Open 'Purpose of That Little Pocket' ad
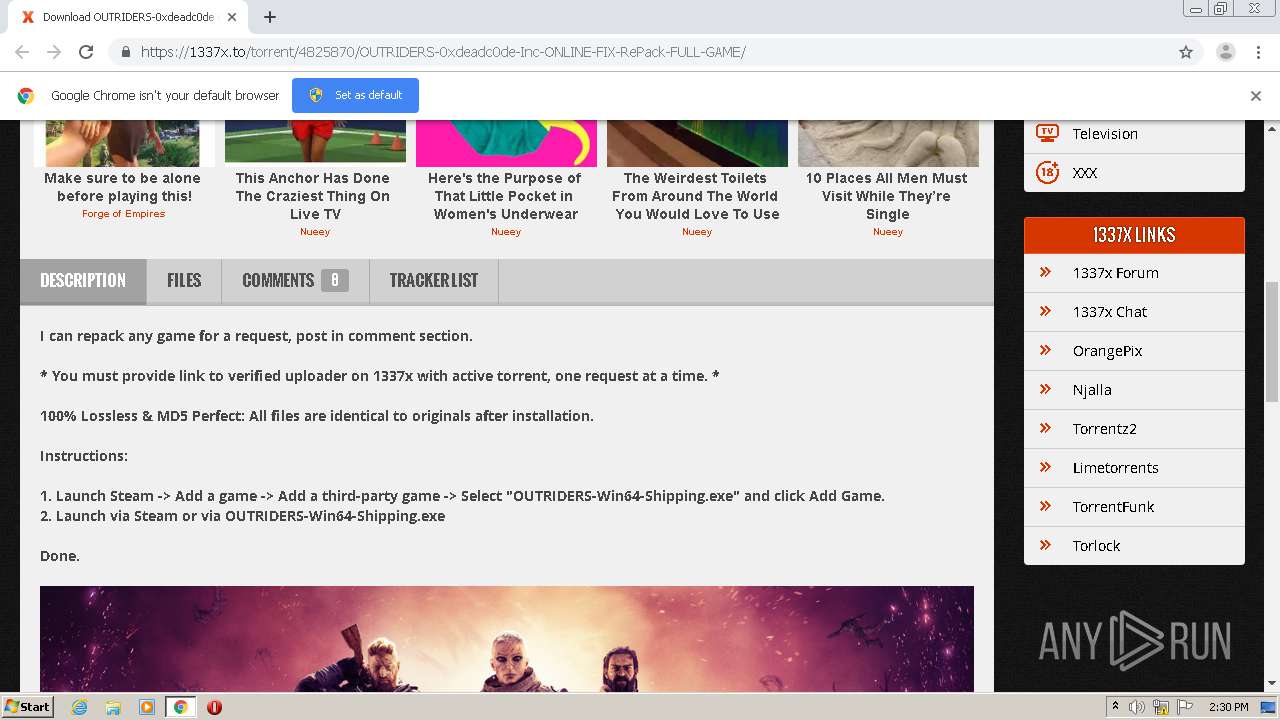The image size is (1280, 720). (506, 196)
